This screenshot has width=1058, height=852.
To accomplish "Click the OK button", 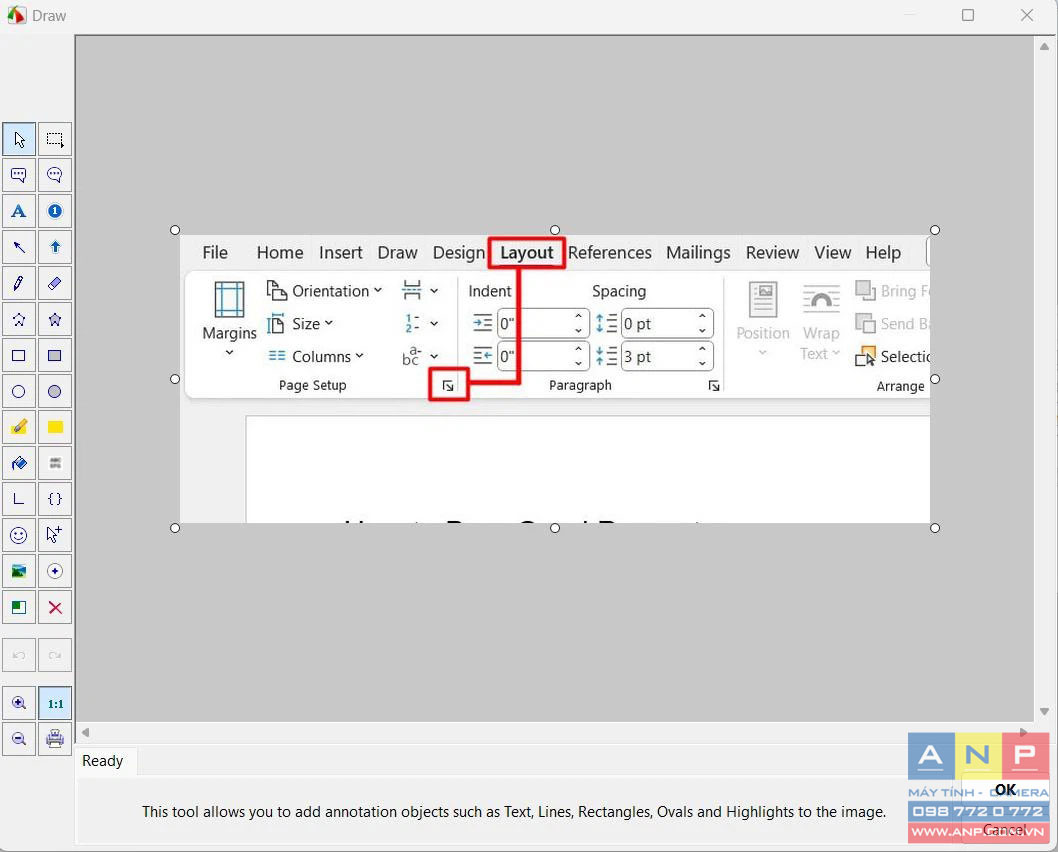I will tap(1005, 789).
